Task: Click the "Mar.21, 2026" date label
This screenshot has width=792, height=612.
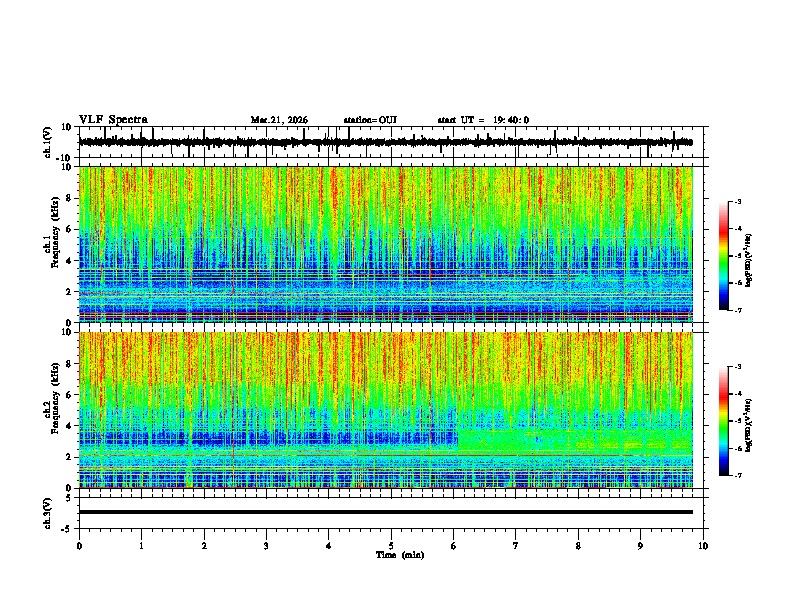Action: click(279, 120)
